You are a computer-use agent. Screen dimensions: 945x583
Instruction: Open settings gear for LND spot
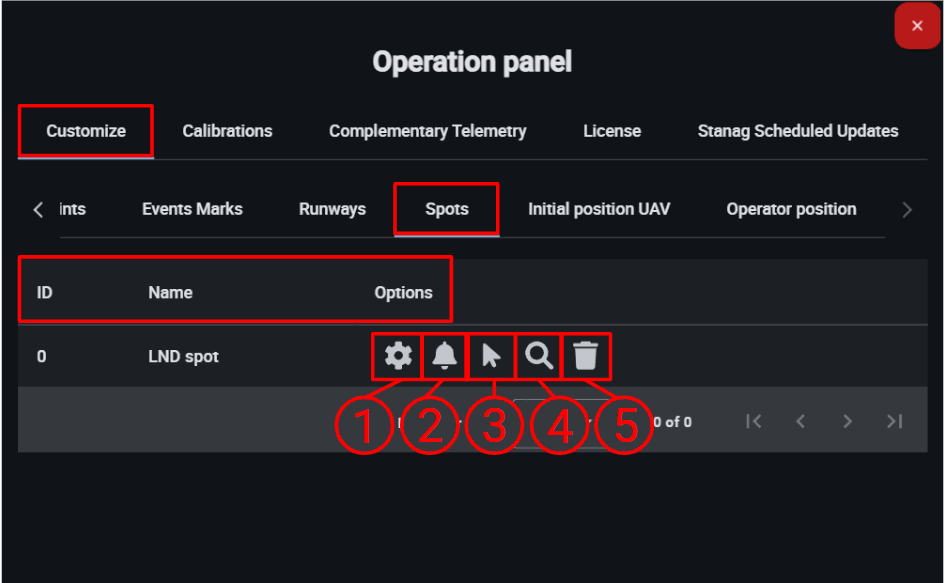click(398, 356)
